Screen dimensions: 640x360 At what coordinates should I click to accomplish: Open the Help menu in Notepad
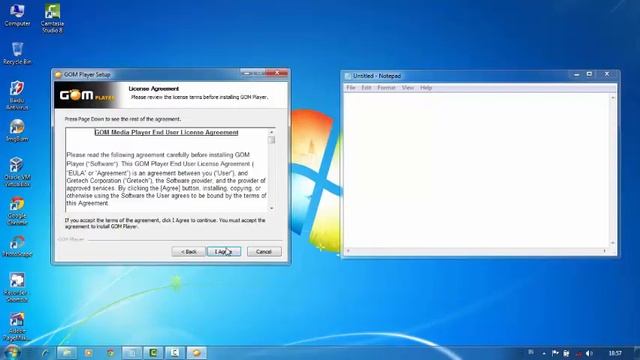coord(426,88)
